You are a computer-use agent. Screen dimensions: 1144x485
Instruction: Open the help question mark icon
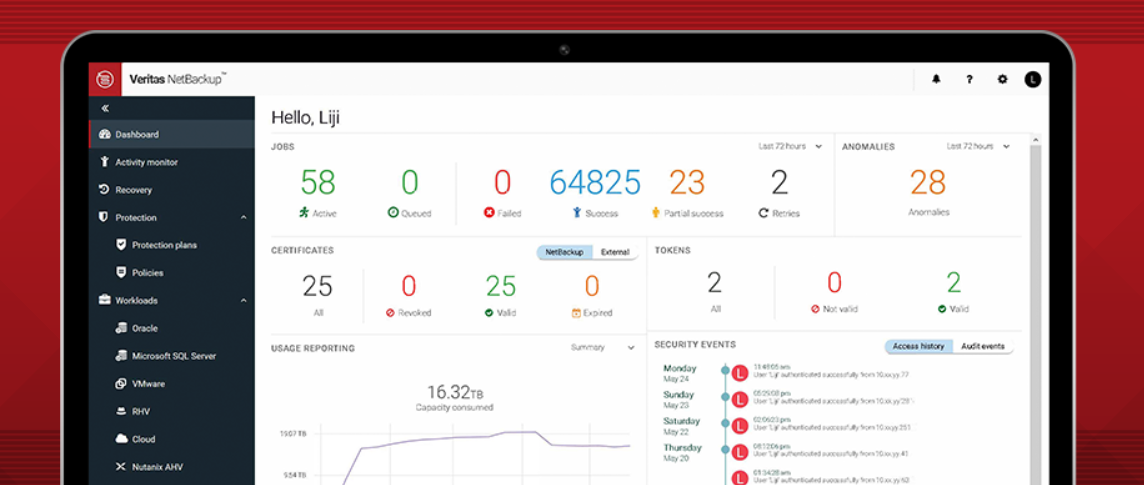969,80
